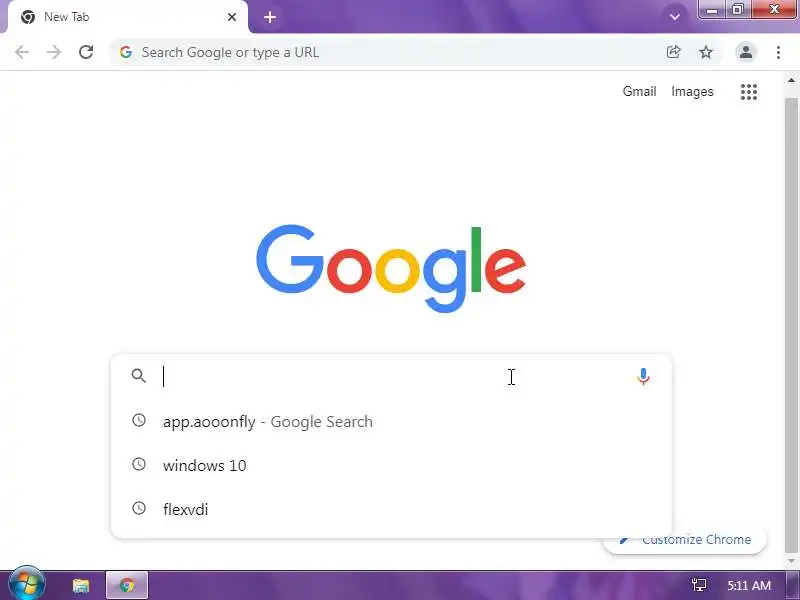Open the Images link
Image resolution: width=800 pixels, height=600 pixels.
[x=692, y=92]
